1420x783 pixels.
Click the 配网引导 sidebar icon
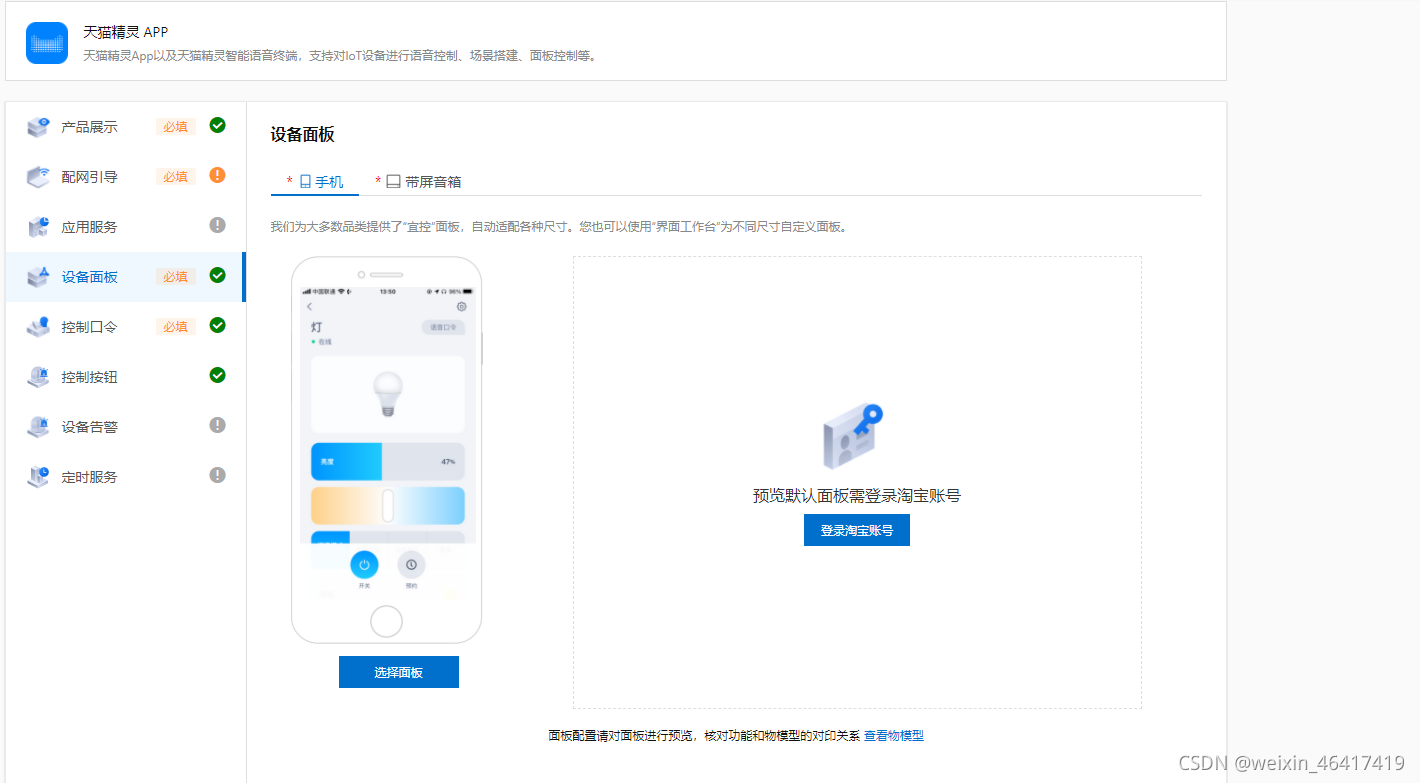point(38,177)
